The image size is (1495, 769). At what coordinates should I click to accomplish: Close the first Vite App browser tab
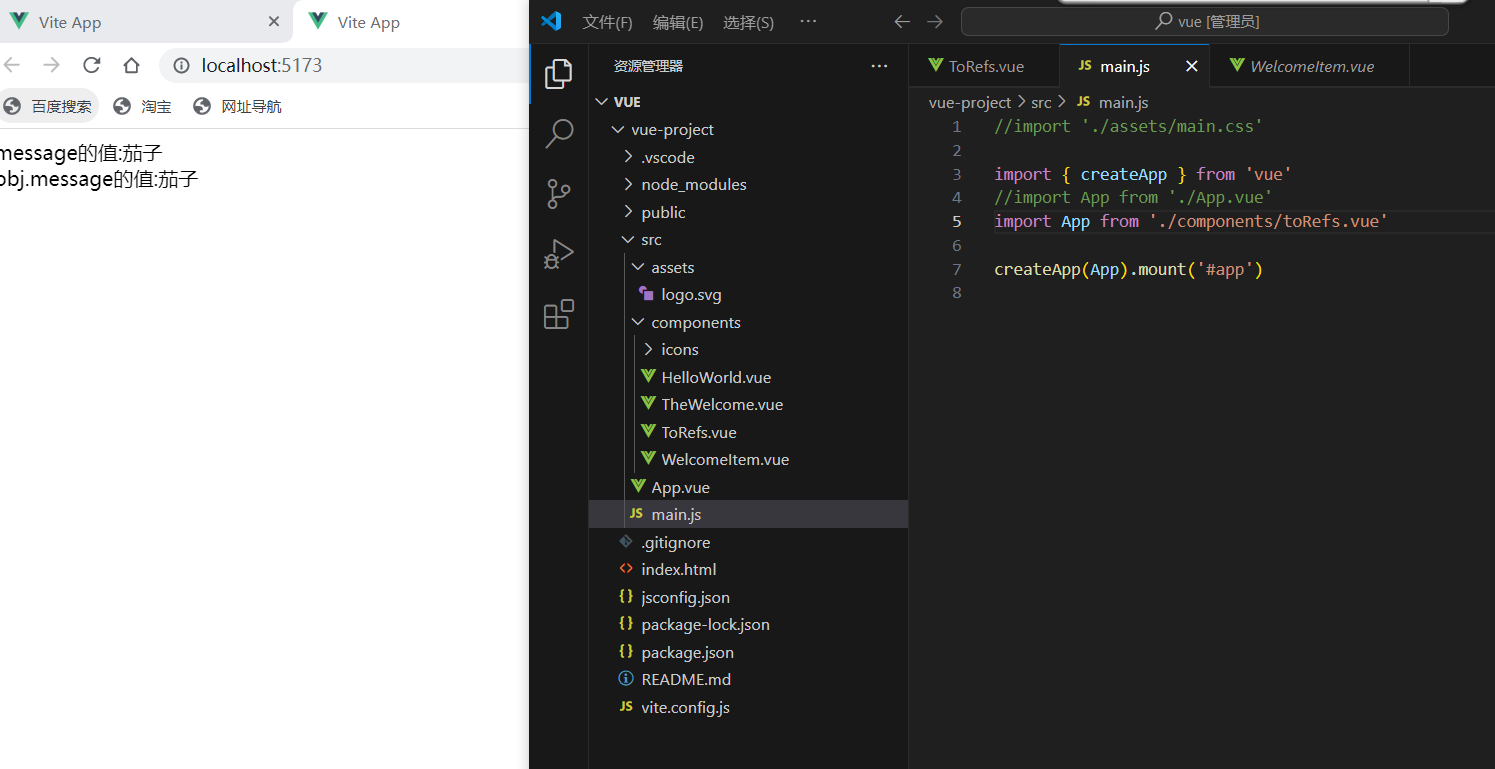[x=274, y=22]
